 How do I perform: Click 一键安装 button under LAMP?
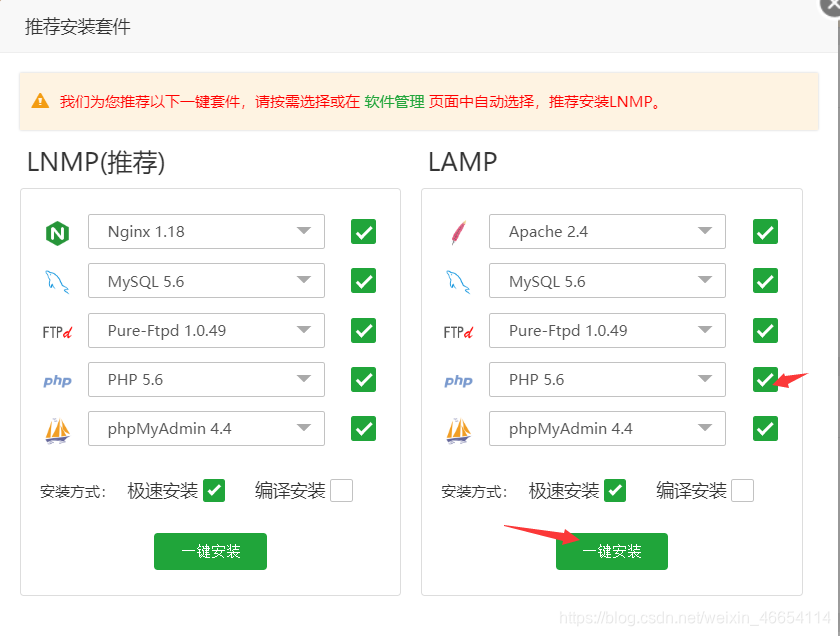click(612, 551)
